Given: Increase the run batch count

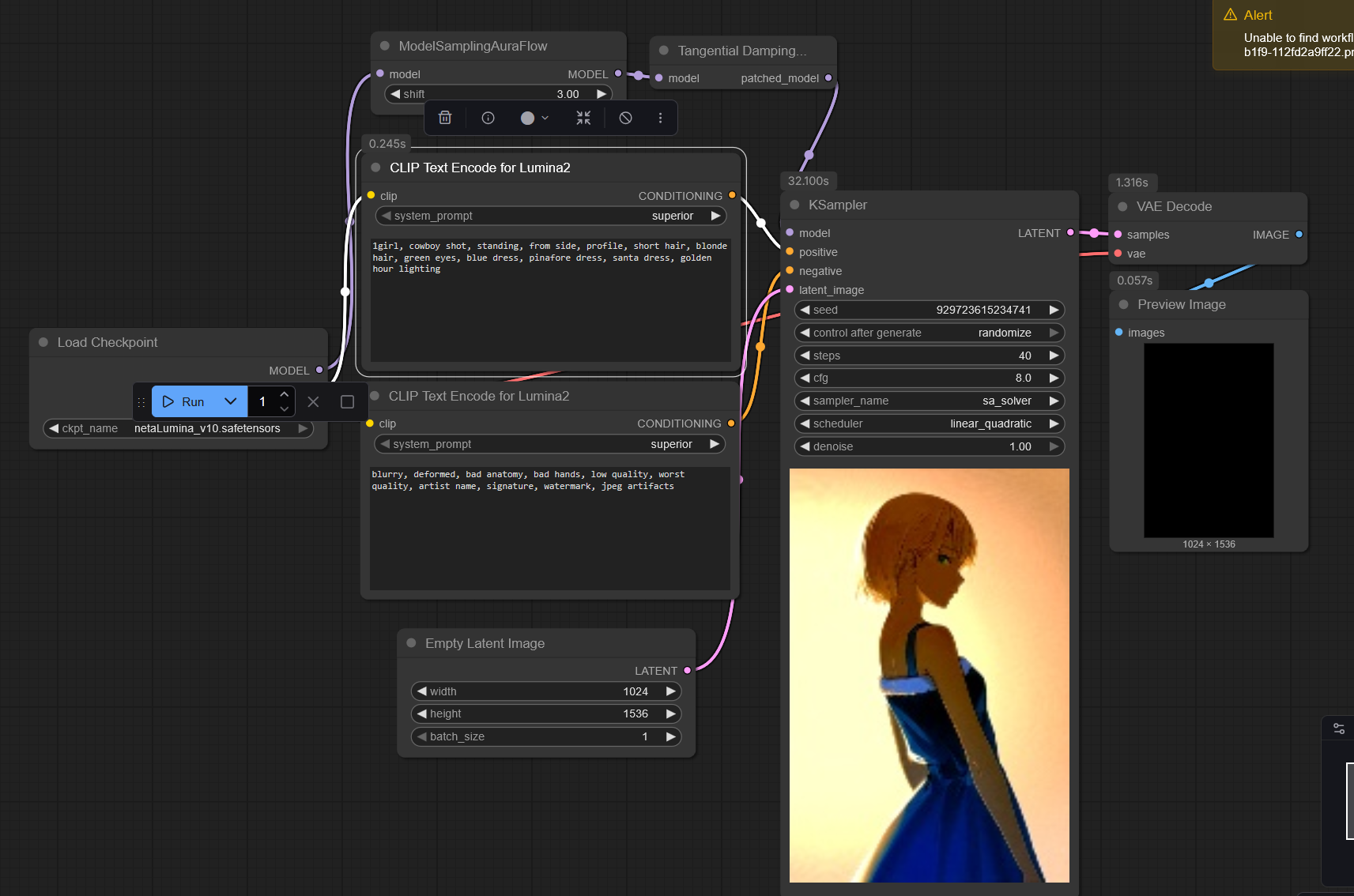Looking at the screenshot, I should [x=285, y=394].
